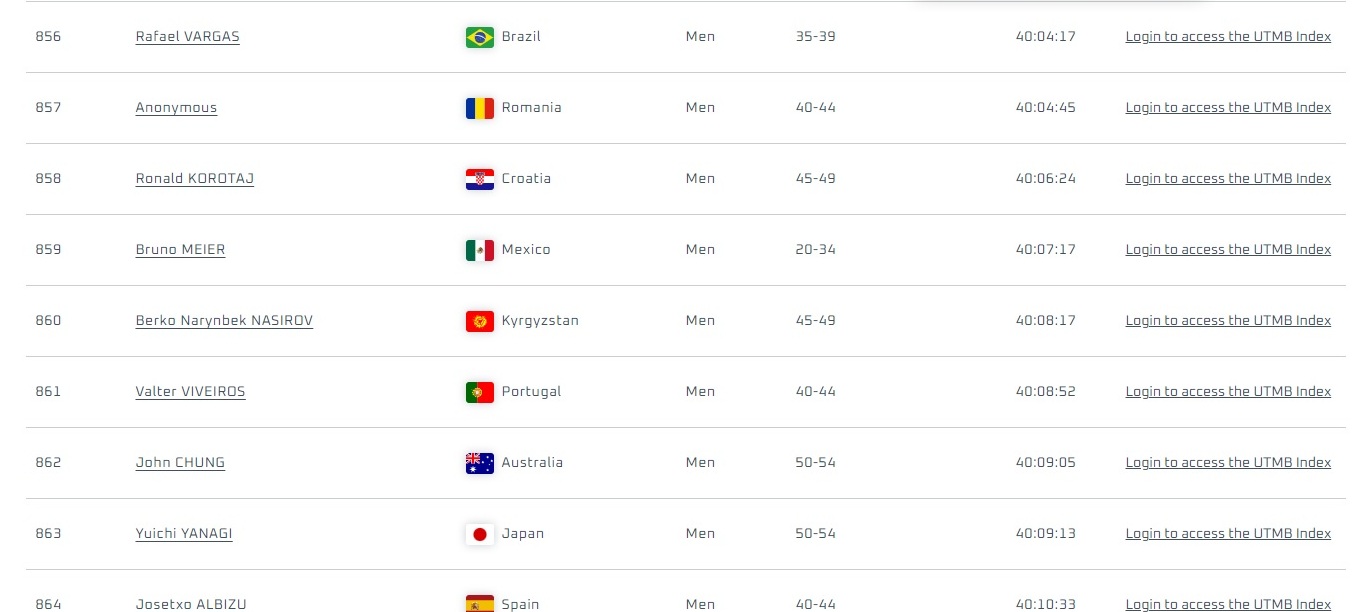Click the Croatia flag icon

point(479,179)
